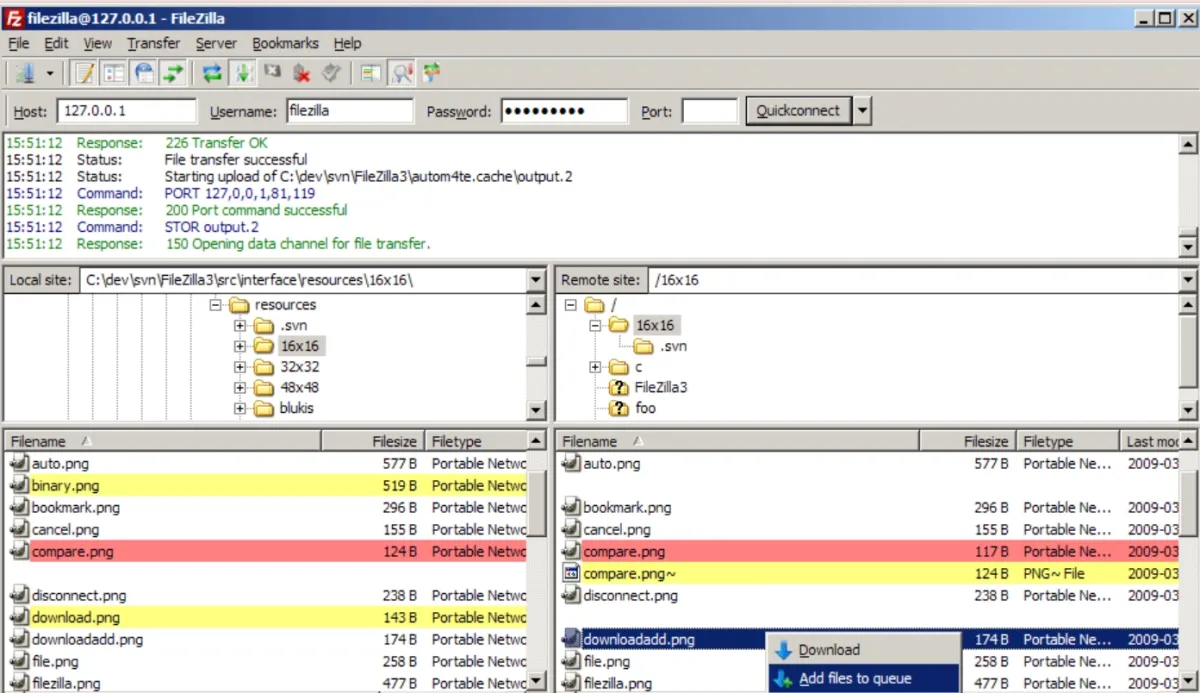Viewport: 1200px width, 693px height.
Task: Select remote disconnect.png file
Action: pos(868,596)
